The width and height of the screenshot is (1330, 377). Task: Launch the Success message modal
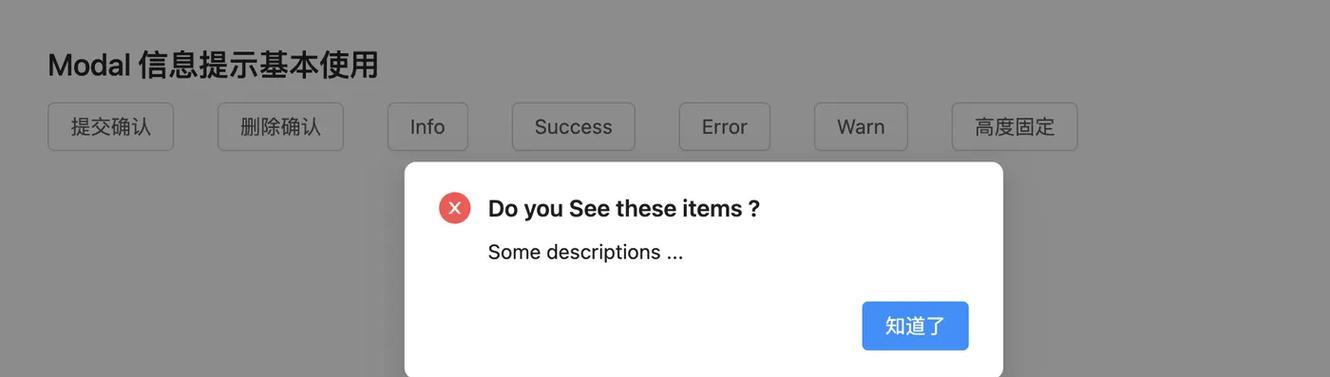pyautogui.click(x=573, y=127)
